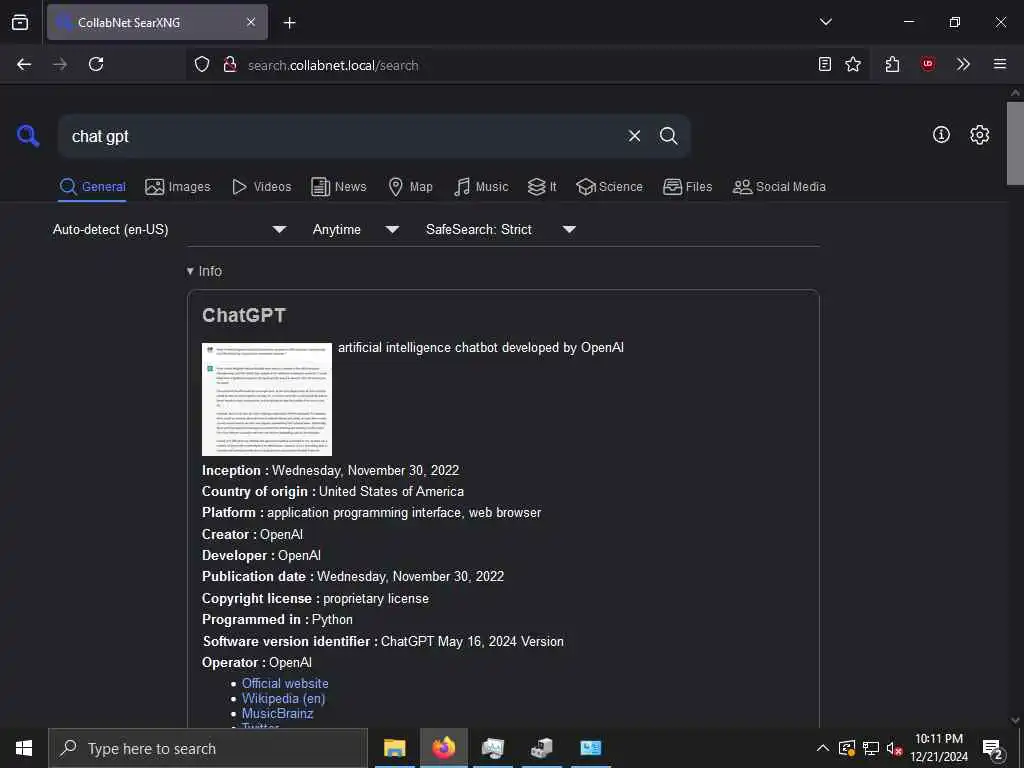Open the extensions puzzle icon

click(892, 64)
